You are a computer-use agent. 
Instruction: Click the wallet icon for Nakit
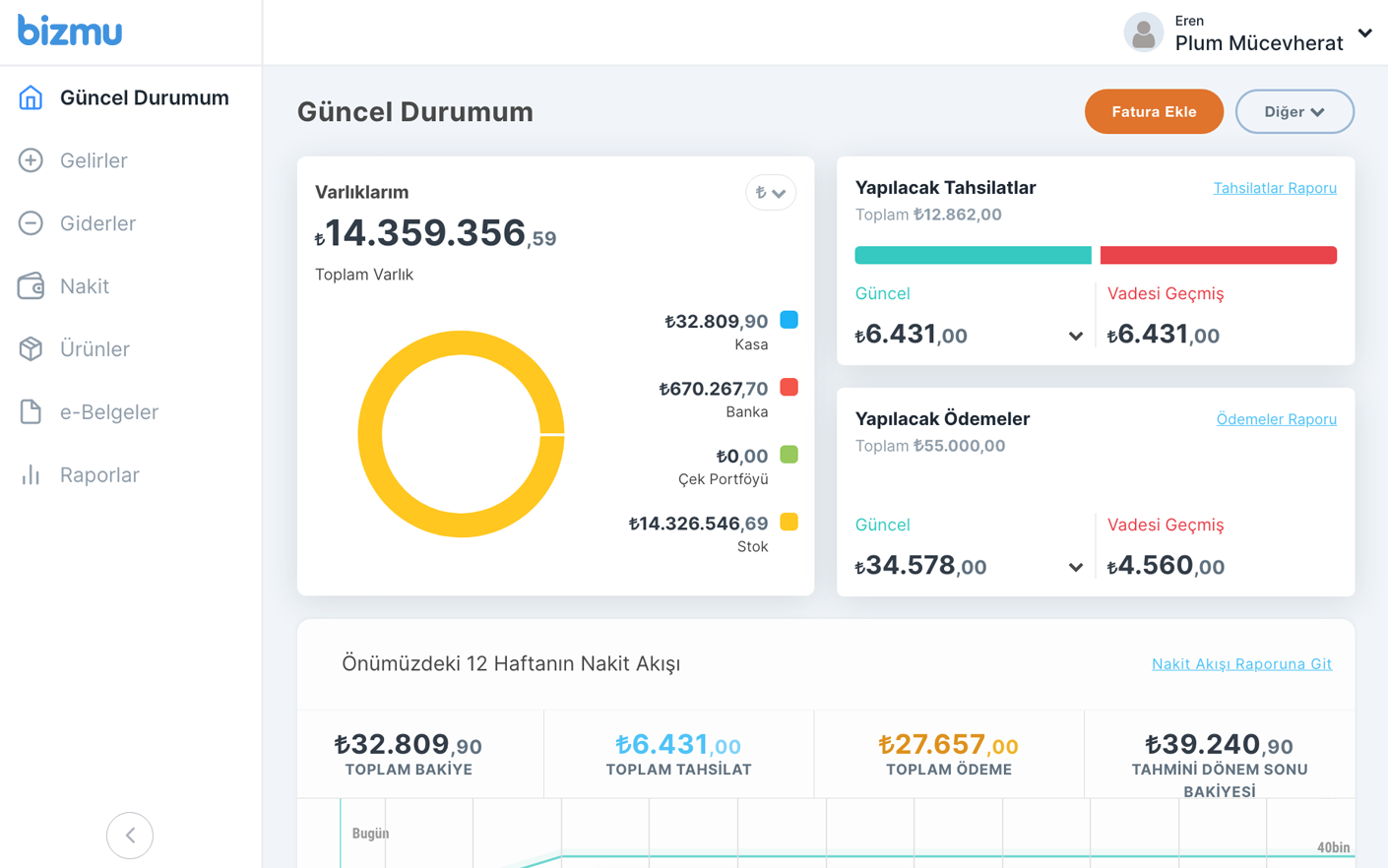click(x=31, y=286)
